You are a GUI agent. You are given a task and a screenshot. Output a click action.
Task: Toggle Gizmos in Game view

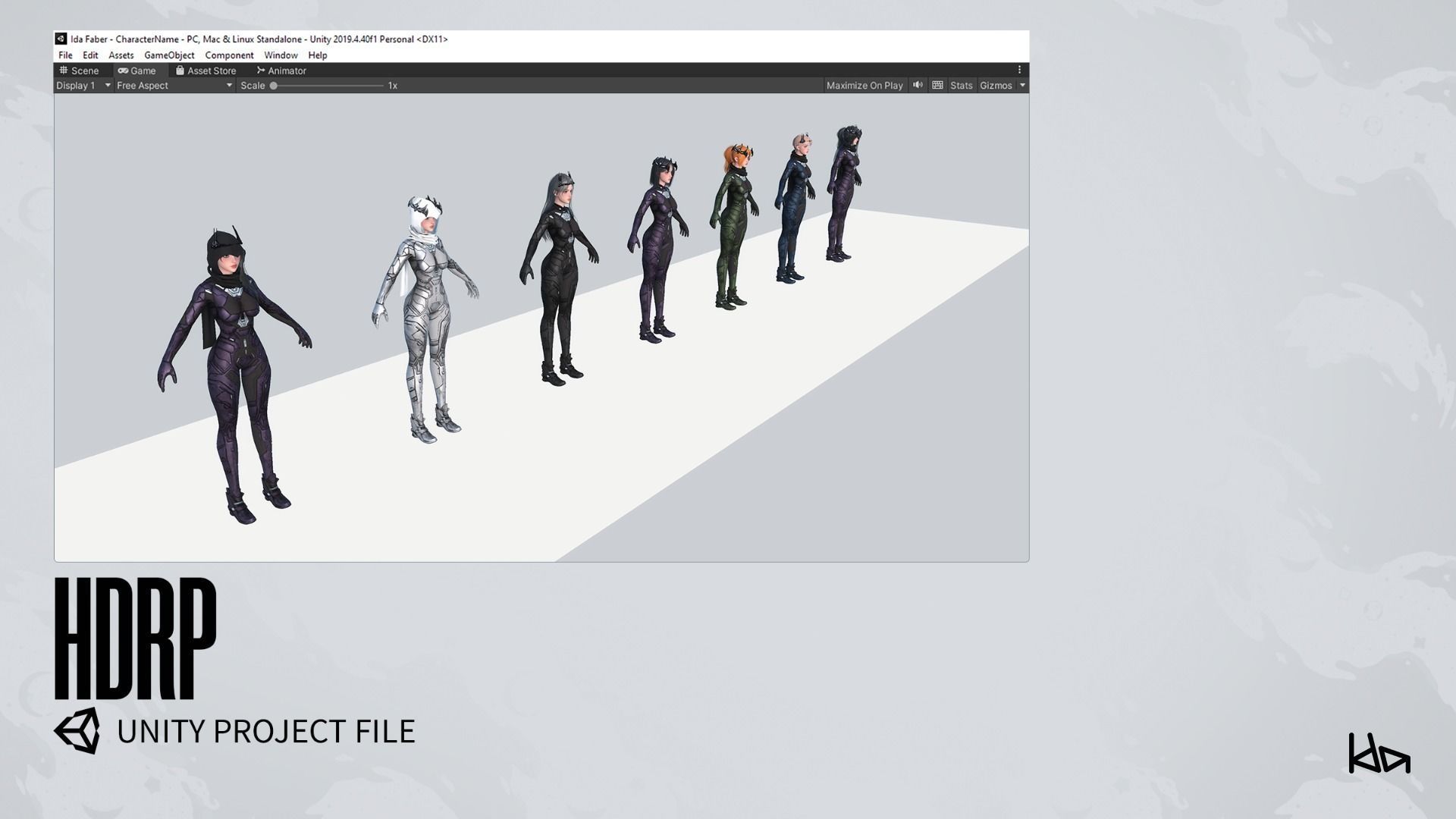[995, 86]
